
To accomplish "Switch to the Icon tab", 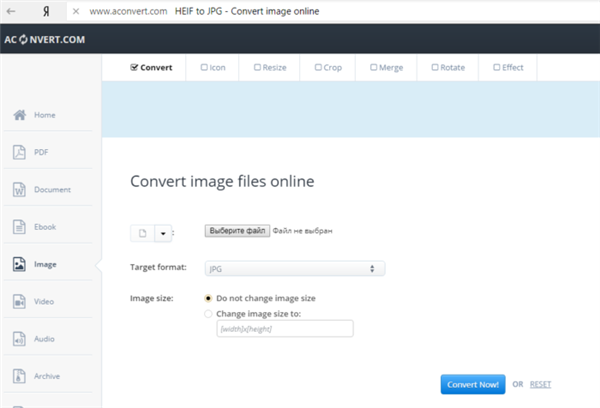I will pyautogui.click(x=213, y=67).
